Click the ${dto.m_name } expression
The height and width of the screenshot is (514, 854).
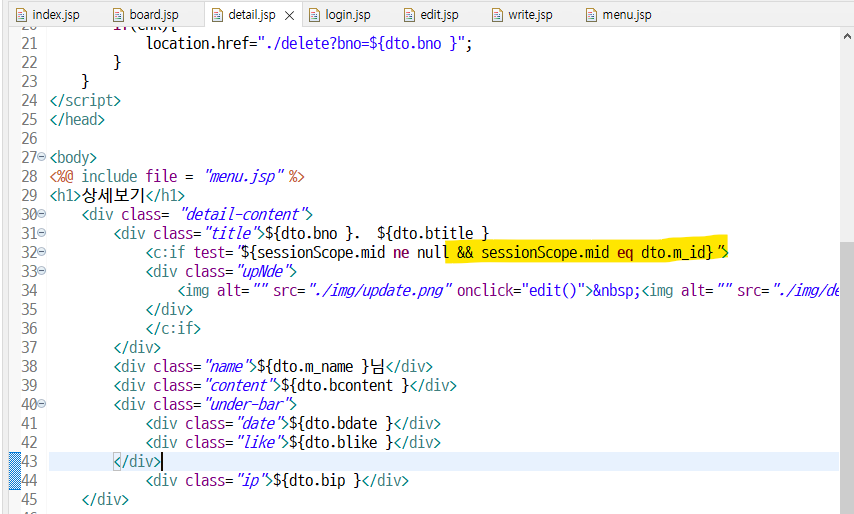pos(313,366)
